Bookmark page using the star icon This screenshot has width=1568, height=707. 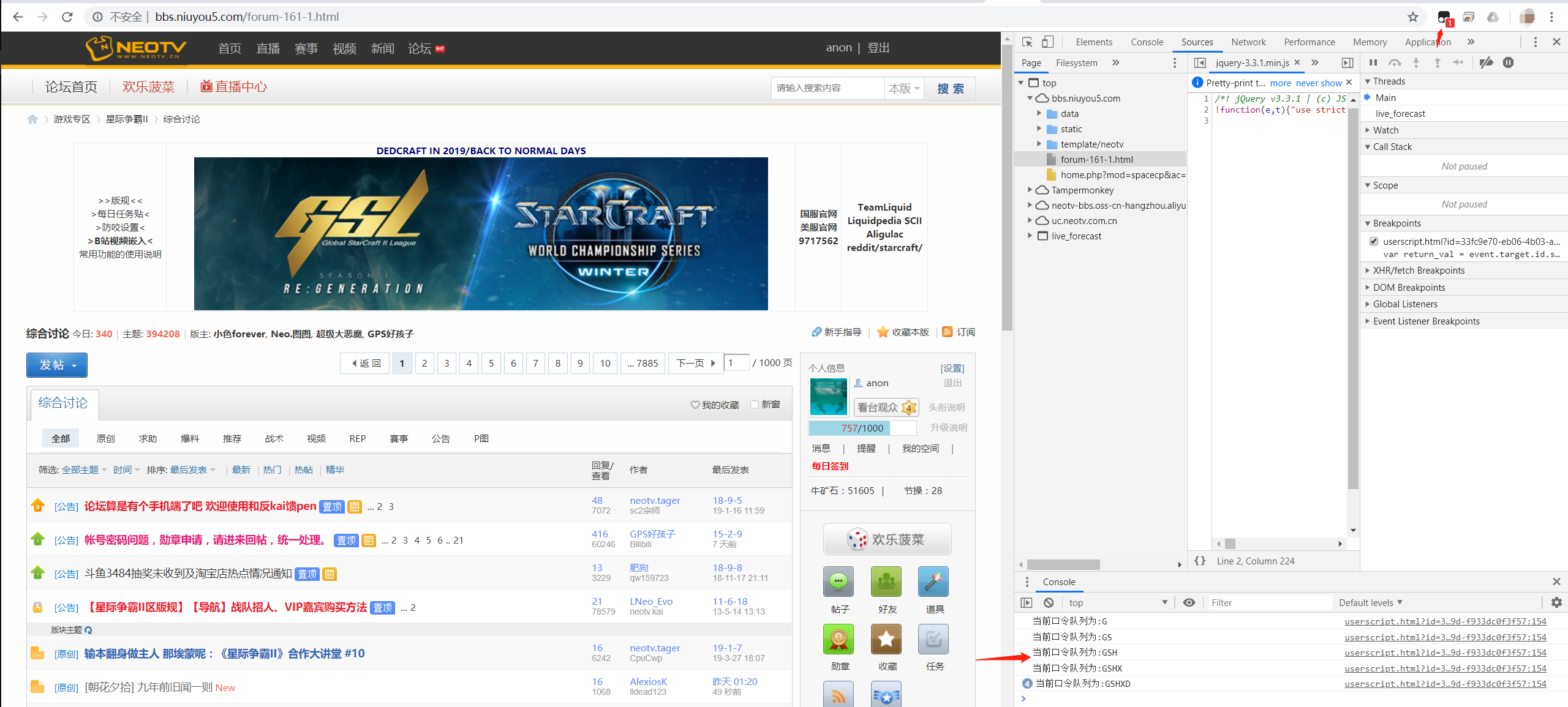point(1413,17)
